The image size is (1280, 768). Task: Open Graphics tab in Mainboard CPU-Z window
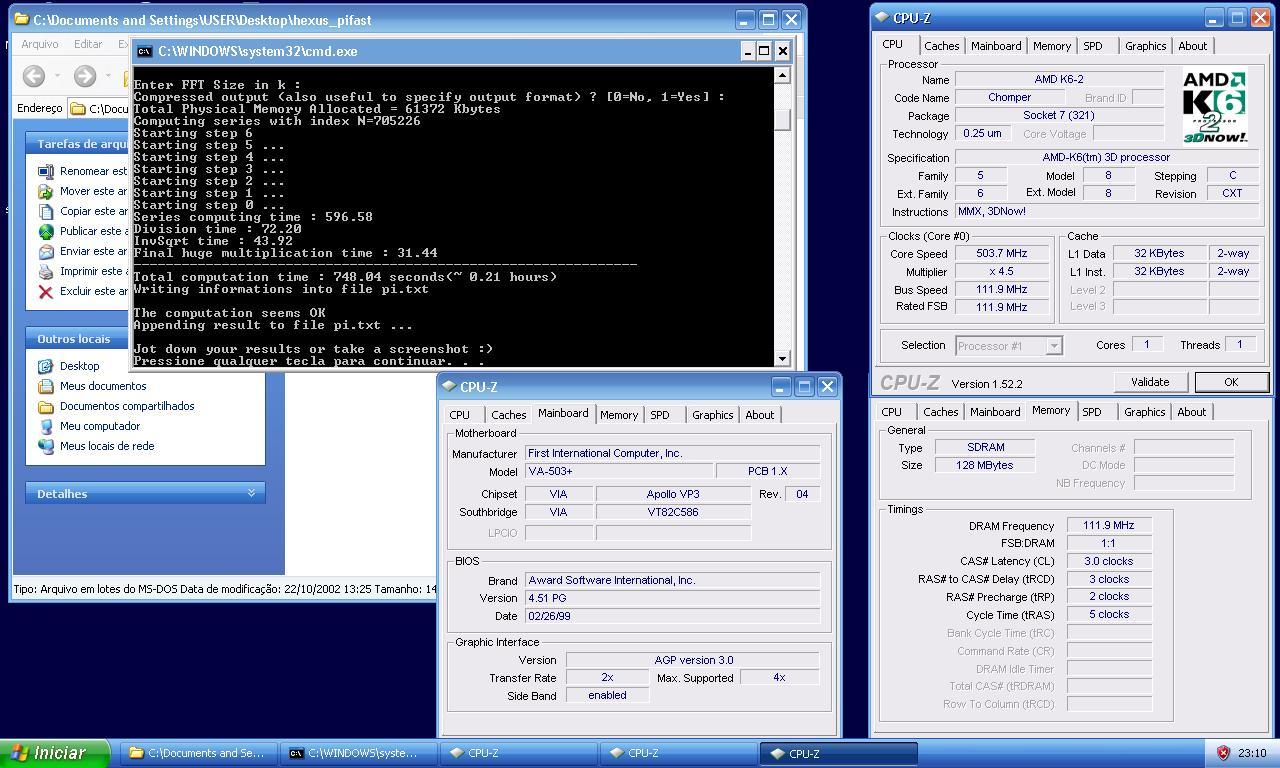[713, 415]
